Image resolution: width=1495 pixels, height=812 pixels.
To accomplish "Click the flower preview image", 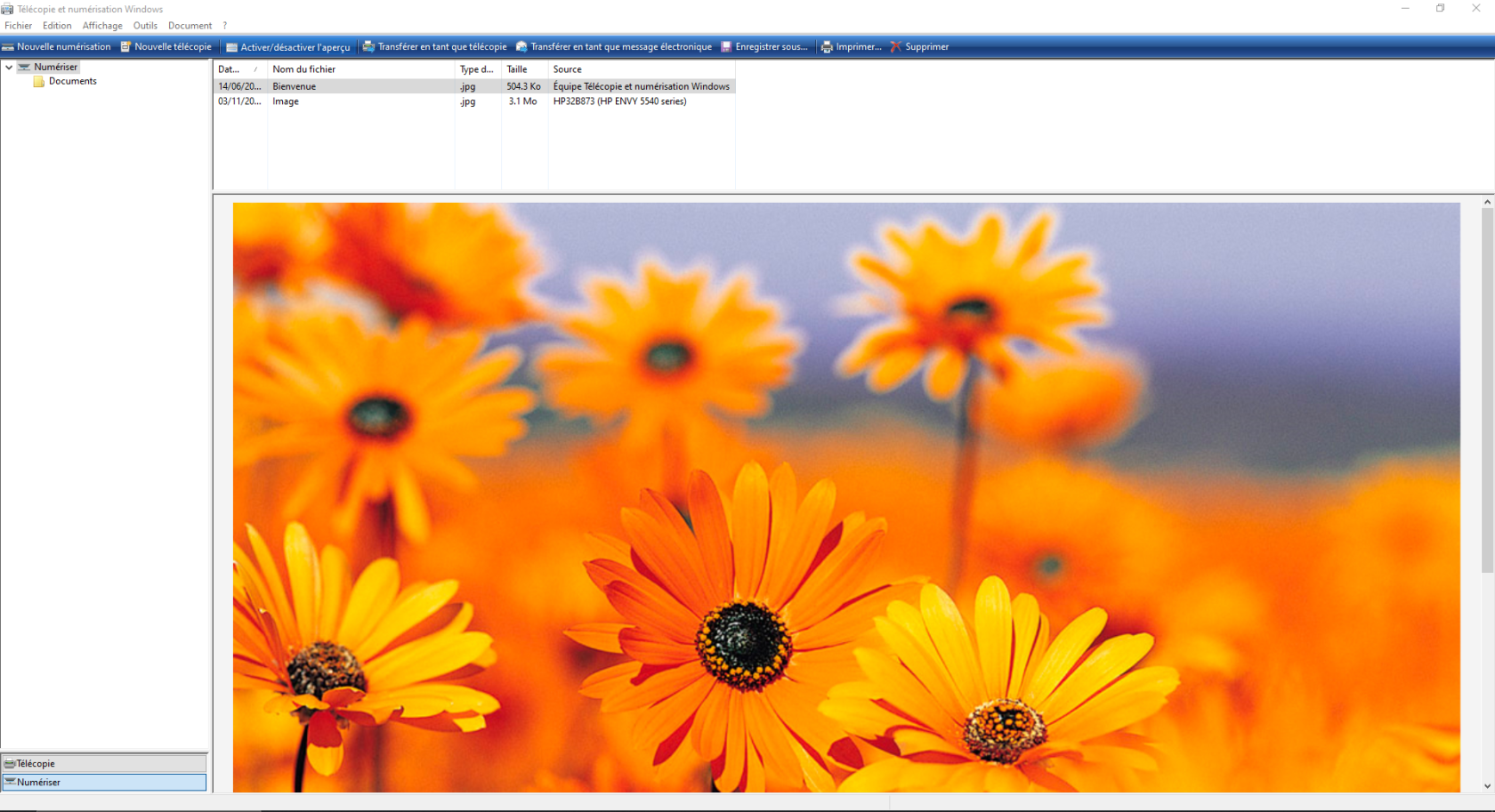I will [846, 497].
